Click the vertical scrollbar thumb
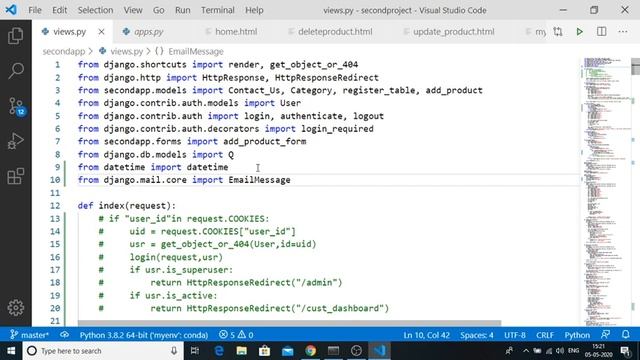Image resolution: width=640 pixels, height=360 pixels. 635,67
